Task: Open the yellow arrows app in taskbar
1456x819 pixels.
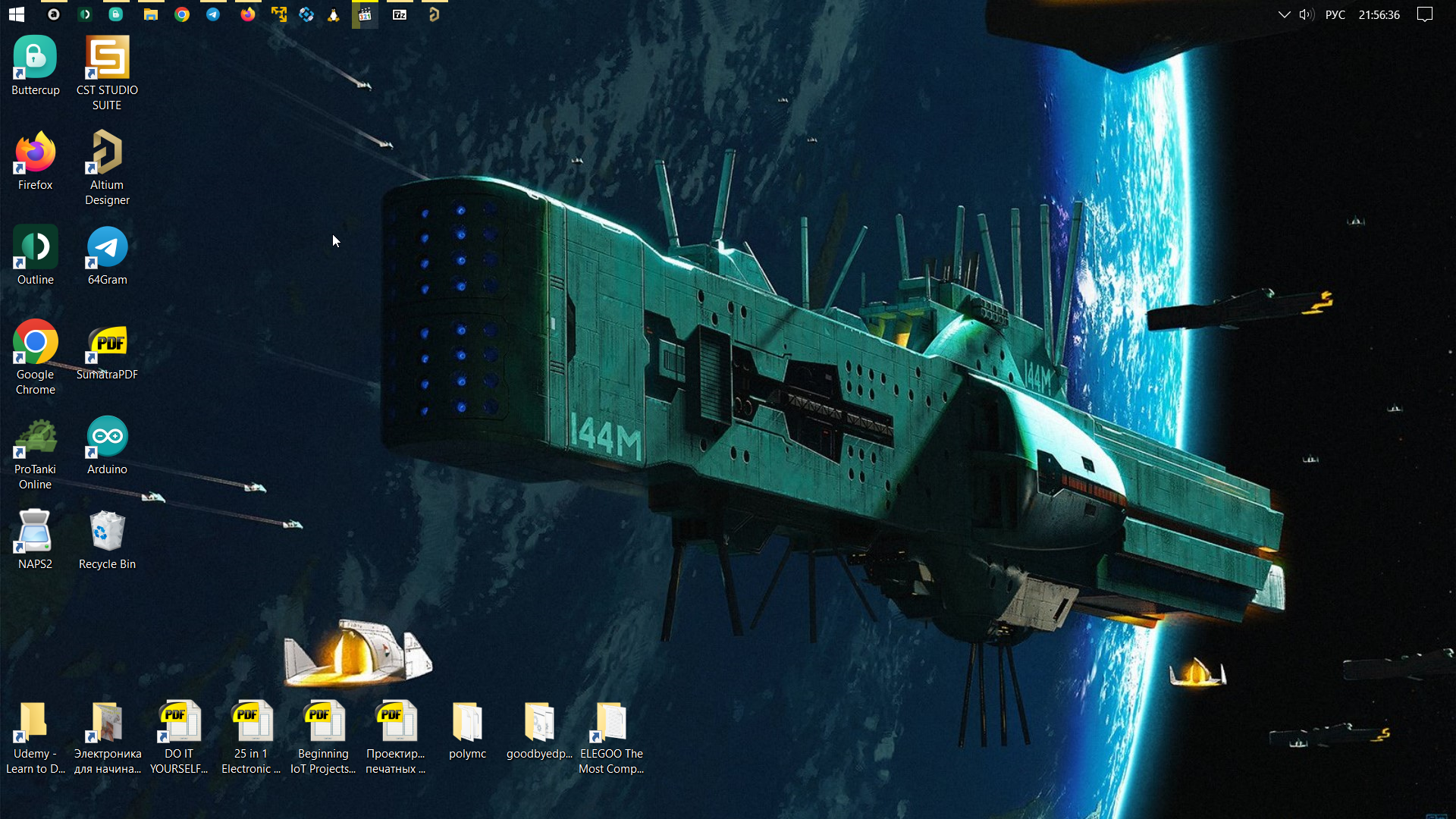Action: tap(279, 14)
